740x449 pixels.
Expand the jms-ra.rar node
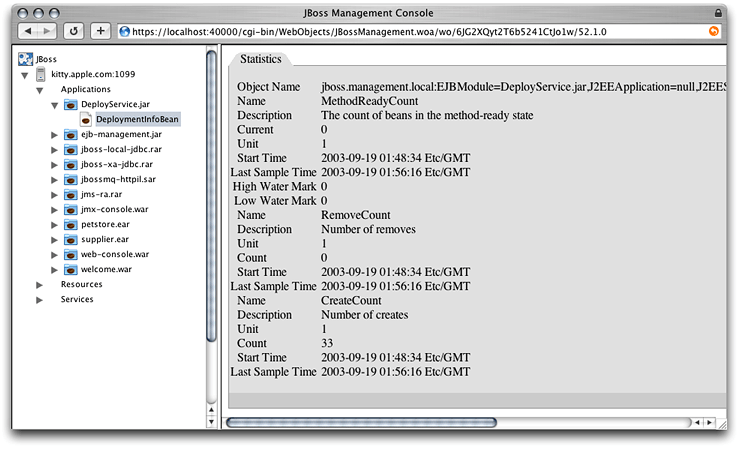point(54,195)
